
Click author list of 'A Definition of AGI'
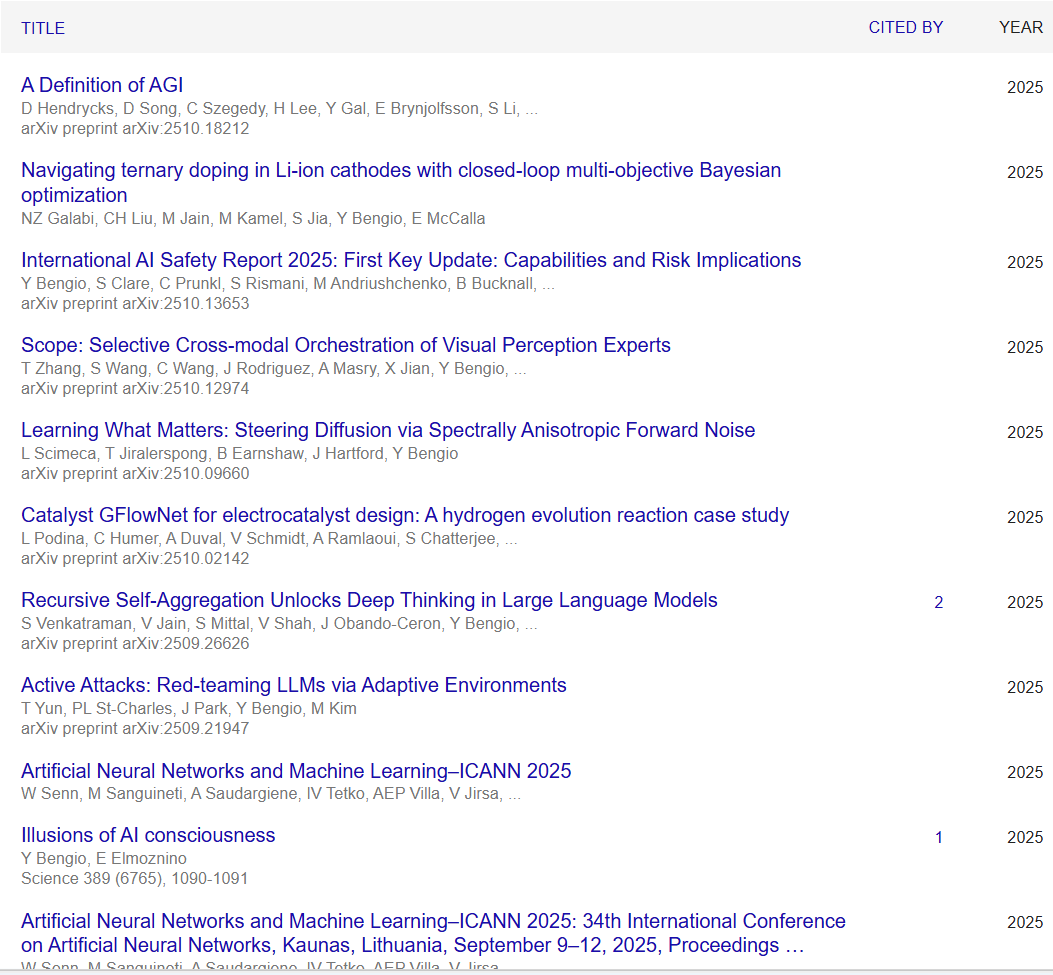coord(279,109)
